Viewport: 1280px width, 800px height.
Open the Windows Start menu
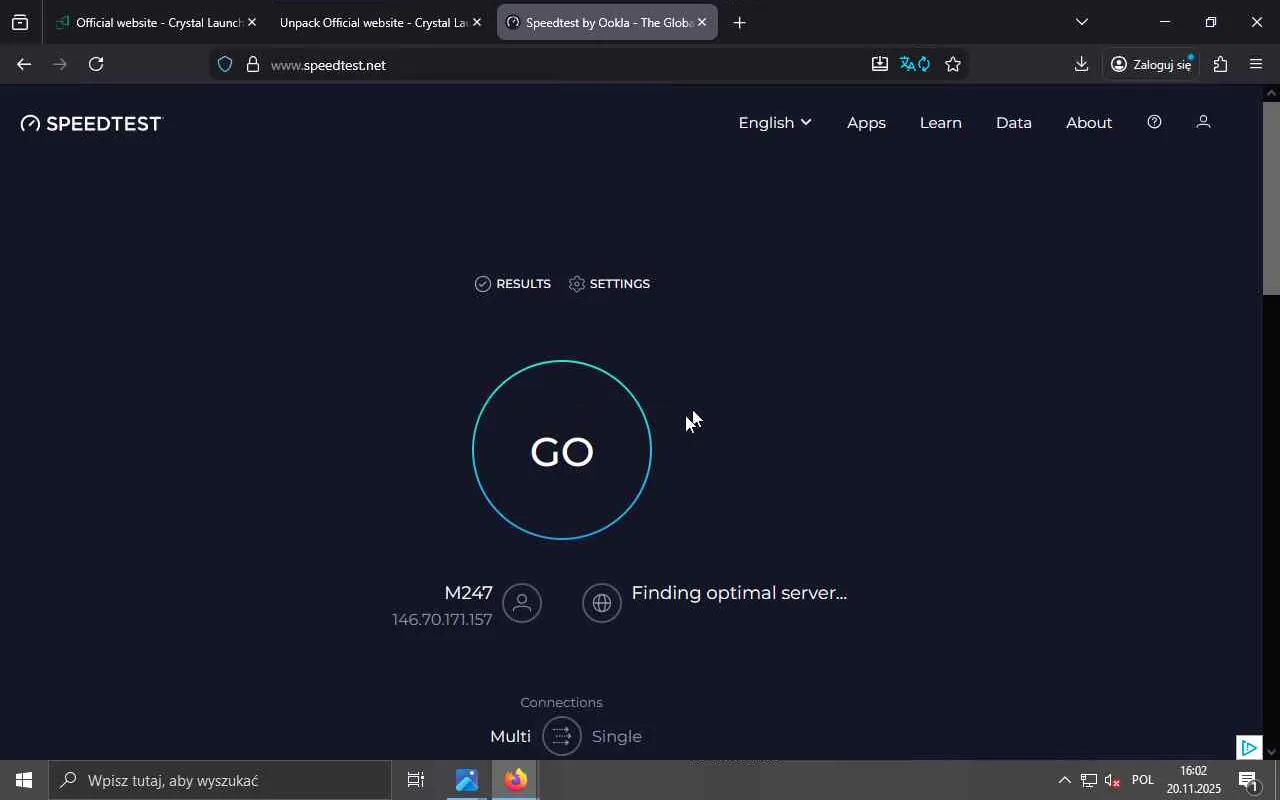tap(24, 780)
